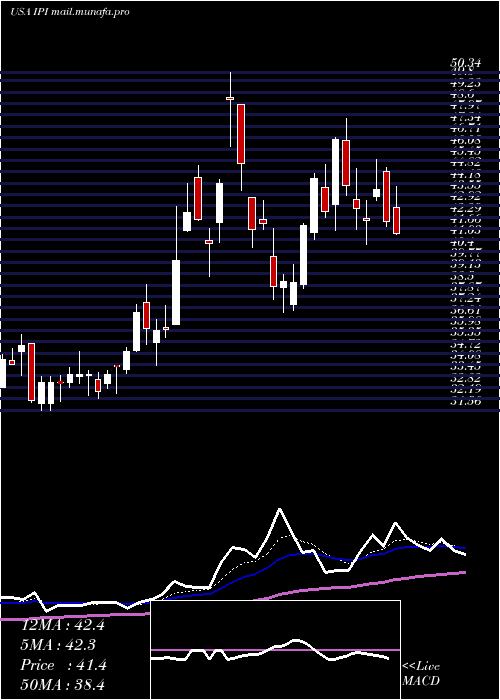The height and width of the screenshot is (700, 500).
Task: Open the <<Live MACD label
Action: pyautogui.click(x=421, y=674)
